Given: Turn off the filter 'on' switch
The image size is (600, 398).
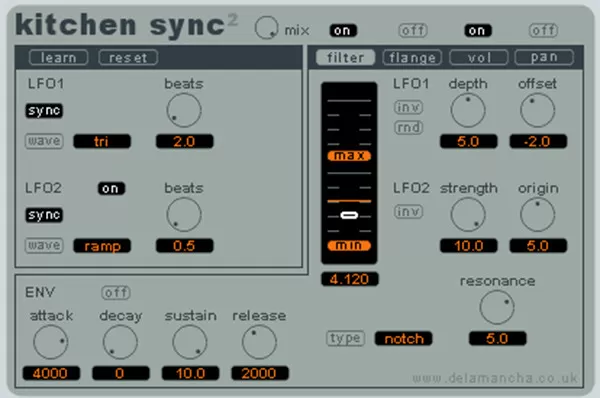Looking at the screenshot, I should click(x=343, y=31).
